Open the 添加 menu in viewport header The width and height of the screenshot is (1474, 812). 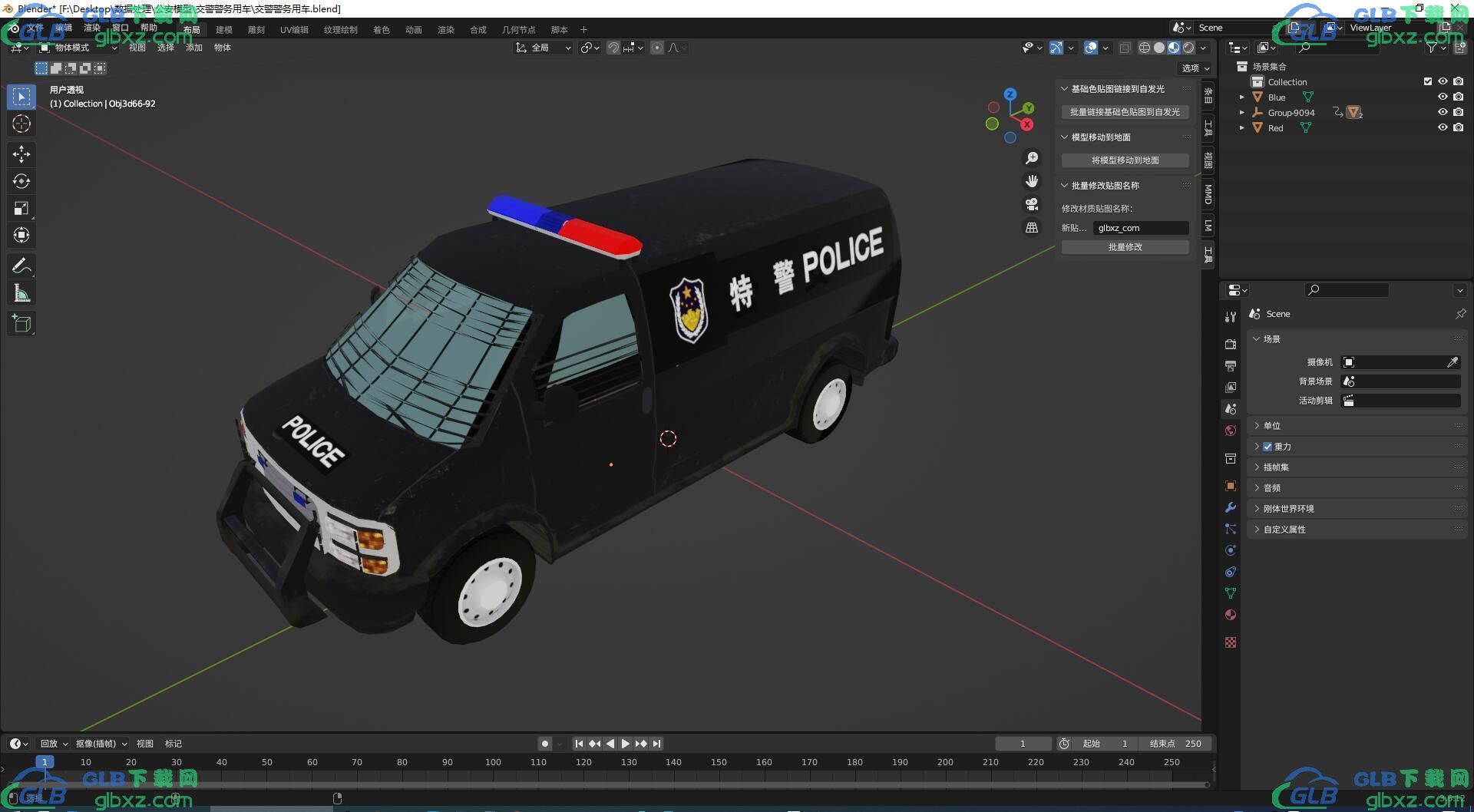194,48
